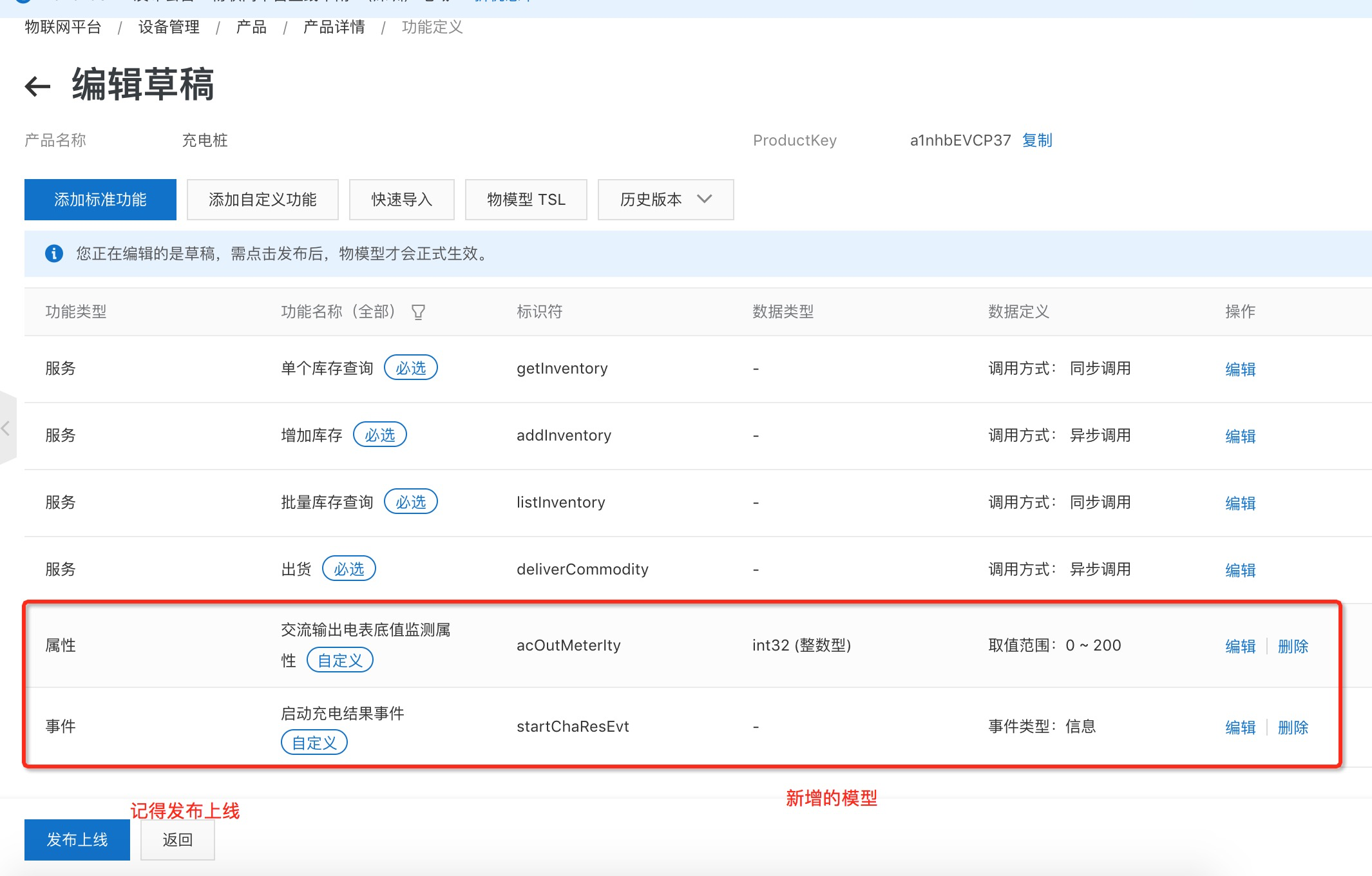Open the 功能名称 filter funnel icon
The height and width of the screenshot is (876, 1372).
point(418,312)
